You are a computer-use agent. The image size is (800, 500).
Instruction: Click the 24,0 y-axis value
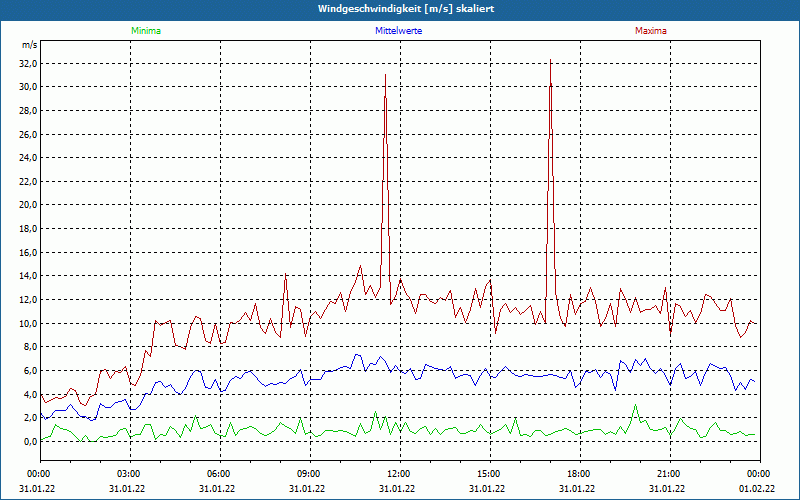pyautogui.click(x=28, y=158)
